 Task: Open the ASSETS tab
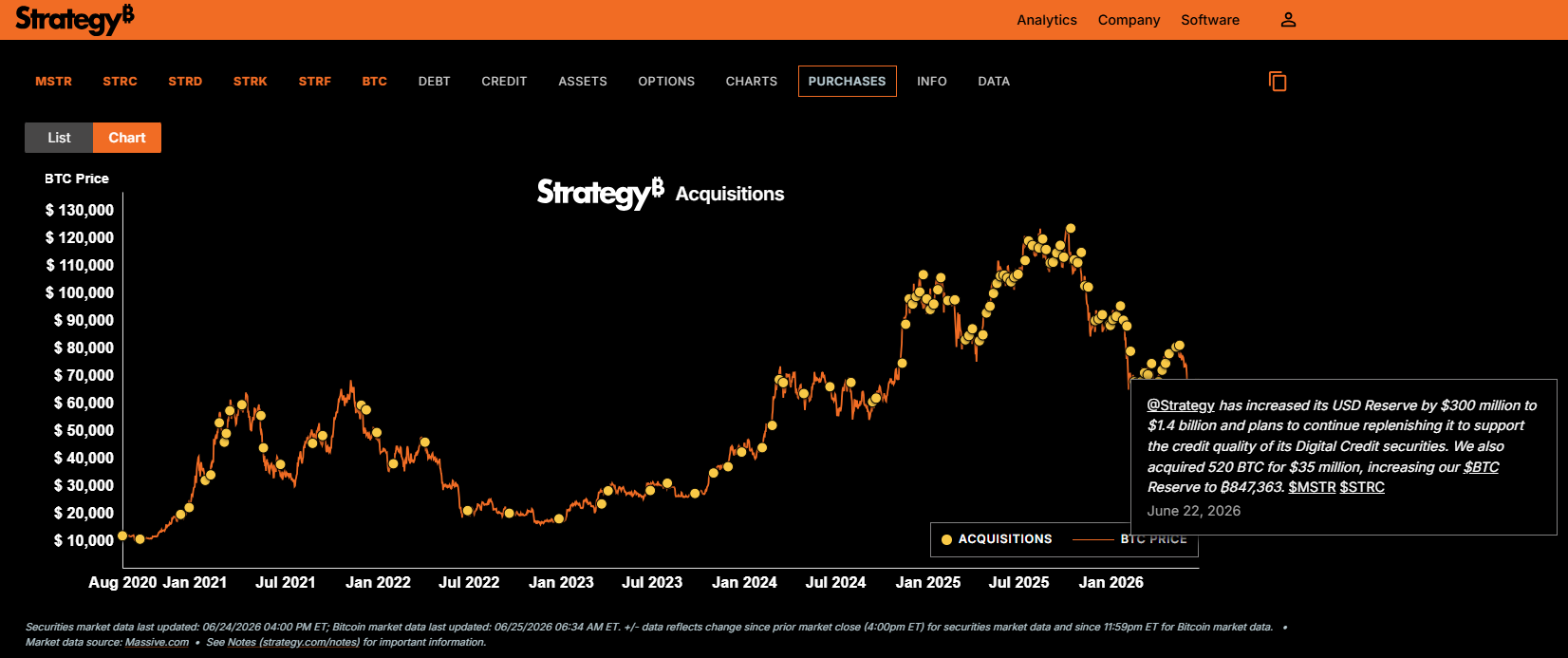583,82
